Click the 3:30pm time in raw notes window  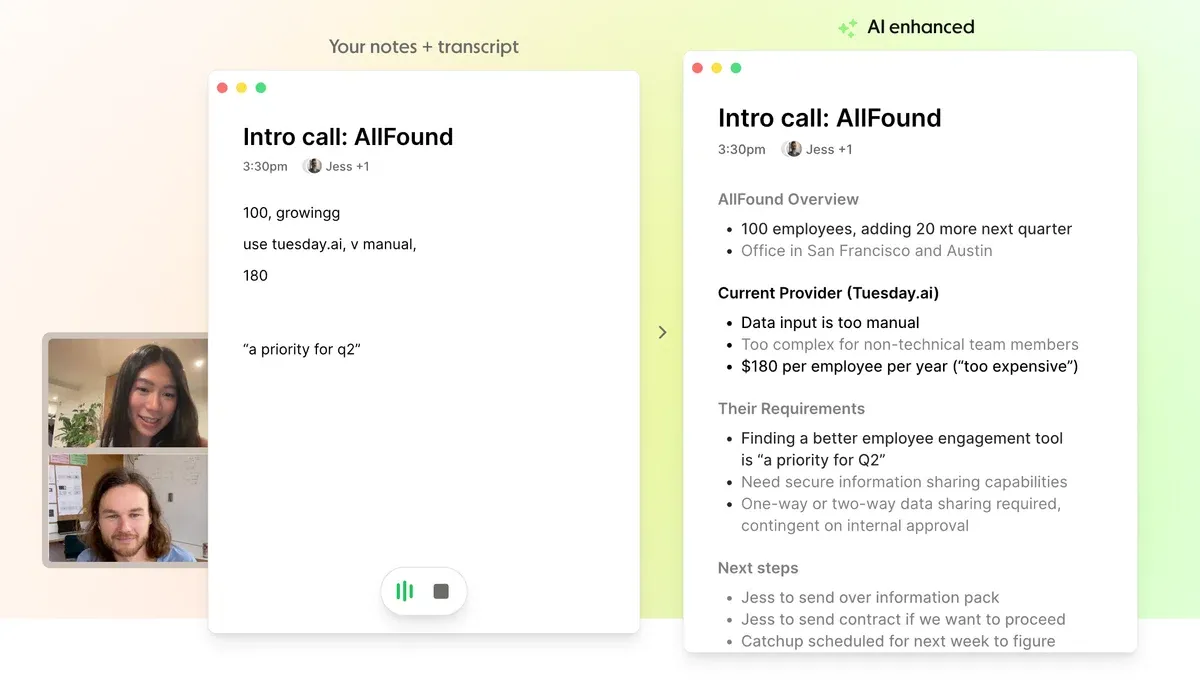point(265,166)
